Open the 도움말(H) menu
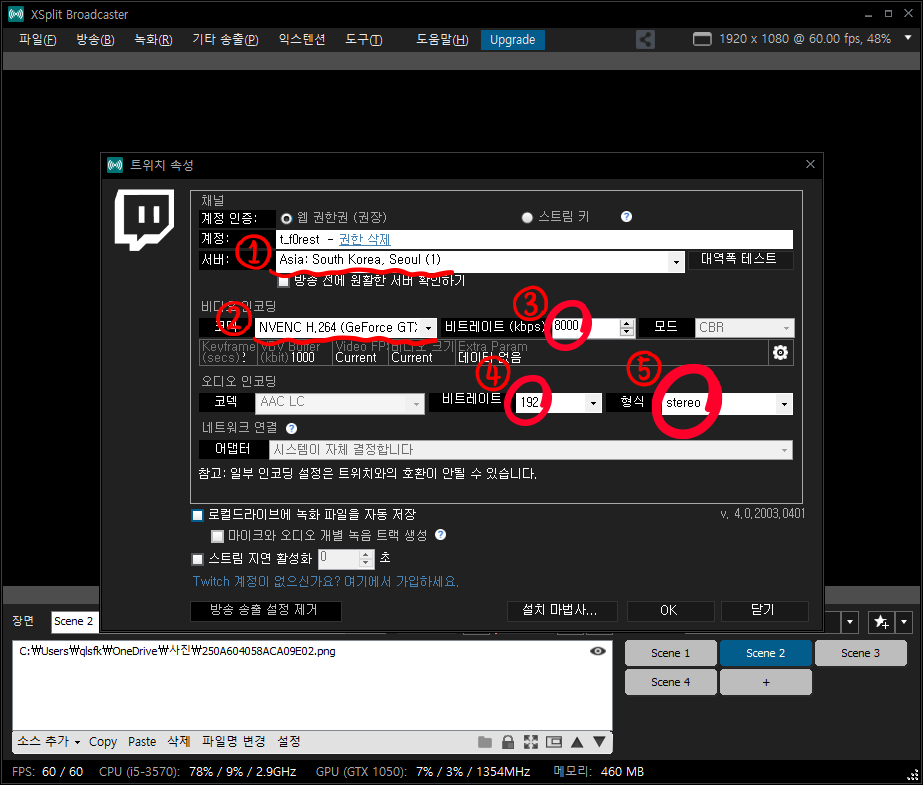The height and width of the screenshot is (785, 923). 443,39
